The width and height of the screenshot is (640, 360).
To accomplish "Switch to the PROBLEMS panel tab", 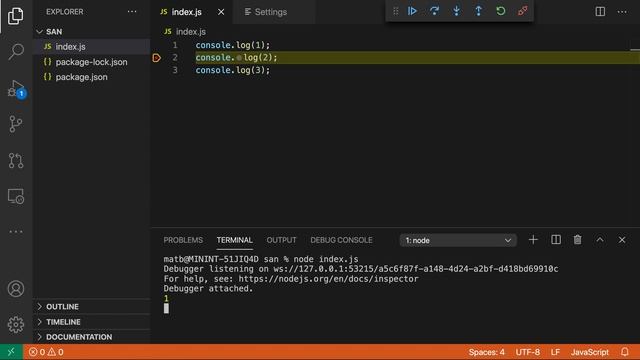I will 183,240.
